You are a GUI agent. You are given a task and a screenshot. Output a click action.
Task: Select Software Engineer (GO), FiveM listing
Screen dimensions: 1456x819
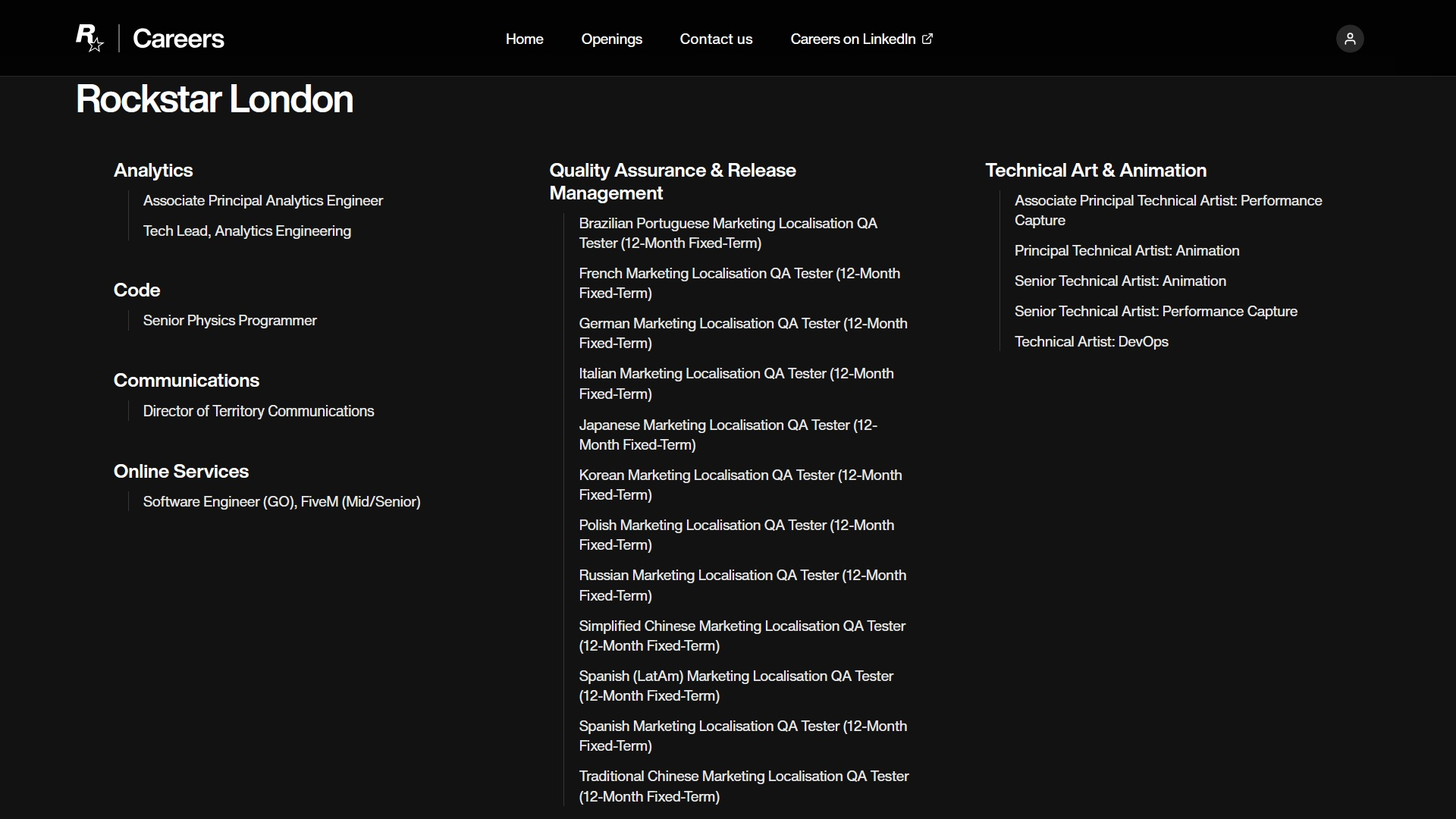(x=281, y=501)
